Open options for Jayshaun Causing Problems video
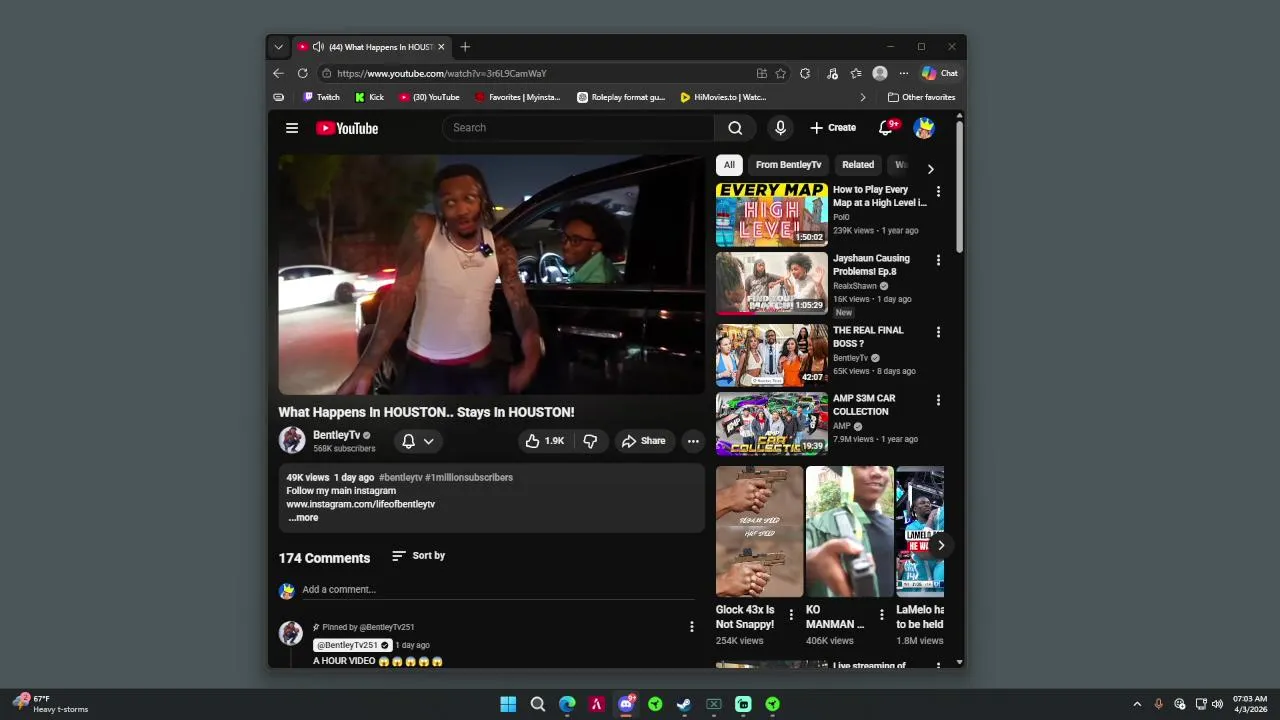1280x720 pixels. (938, 260)
